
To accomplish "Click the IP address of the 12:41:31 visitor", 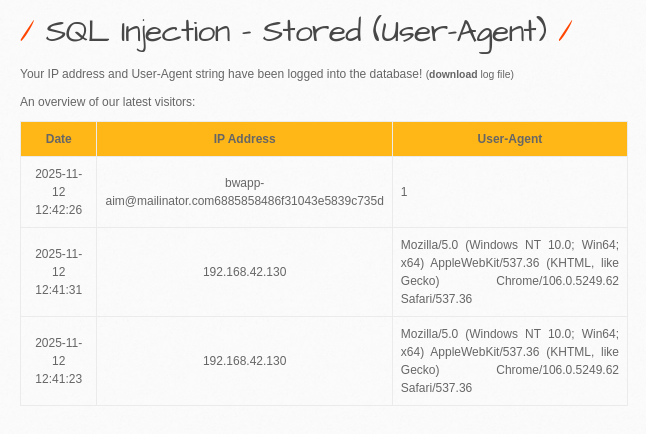I will (x=244, y=272).
